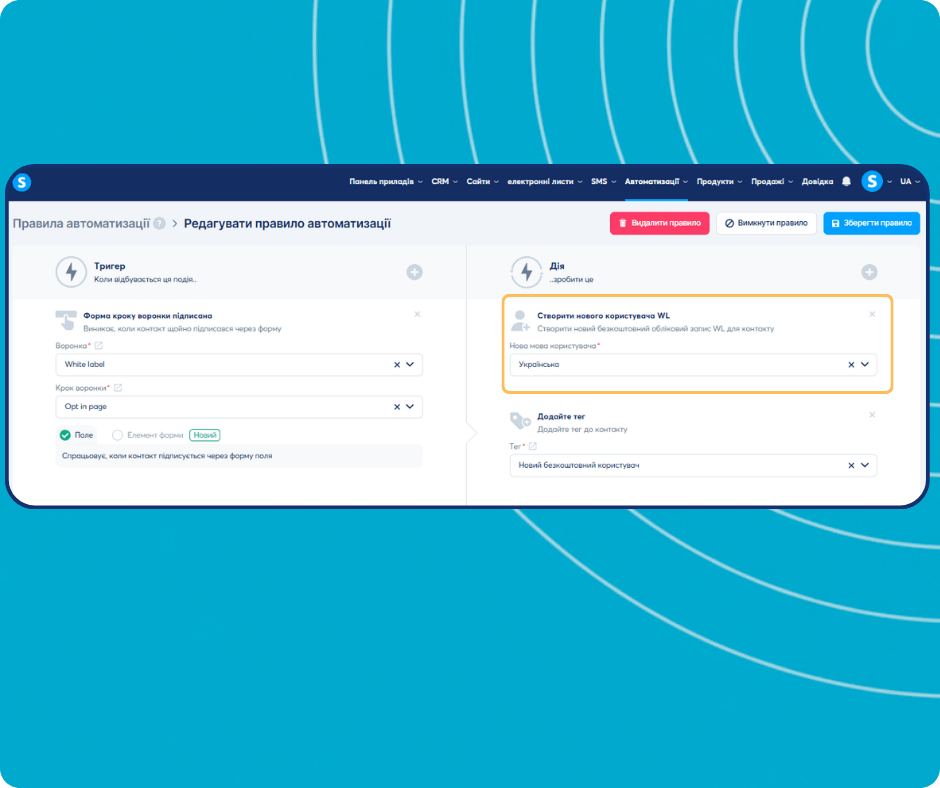
Task: Remove the Додайте тег action
Action: [872, 415]
